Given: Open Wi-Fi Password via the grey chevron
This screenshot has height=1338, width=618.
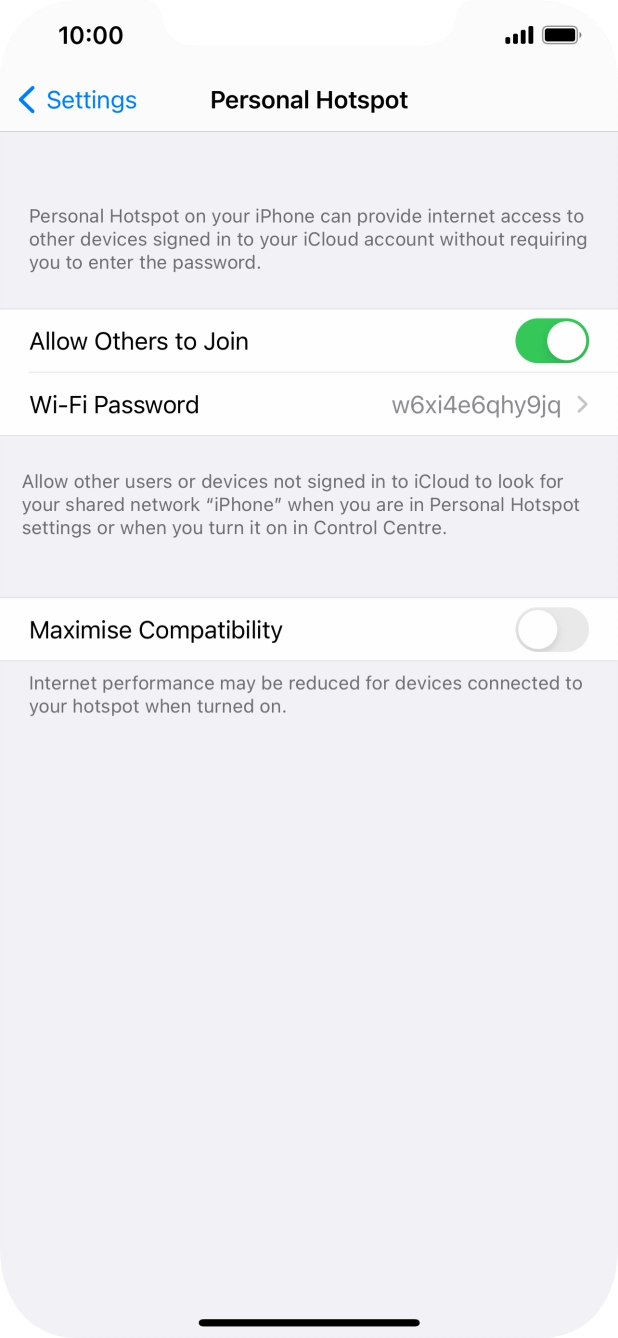Looking at the screenshot, I should coord(583,405).
